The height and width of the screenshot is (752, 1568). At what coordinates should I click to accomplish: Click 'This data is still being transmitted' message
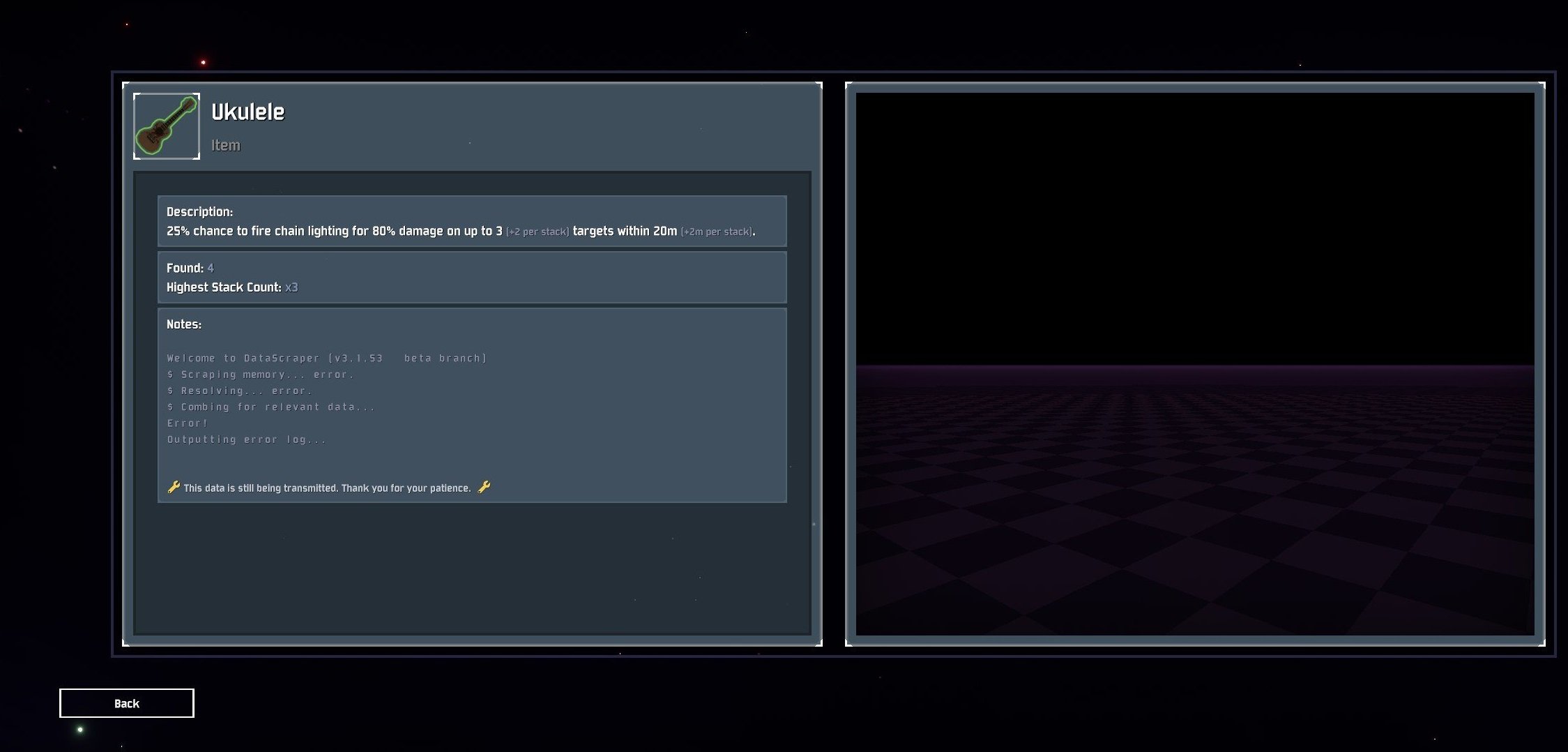tap(327, 488)
